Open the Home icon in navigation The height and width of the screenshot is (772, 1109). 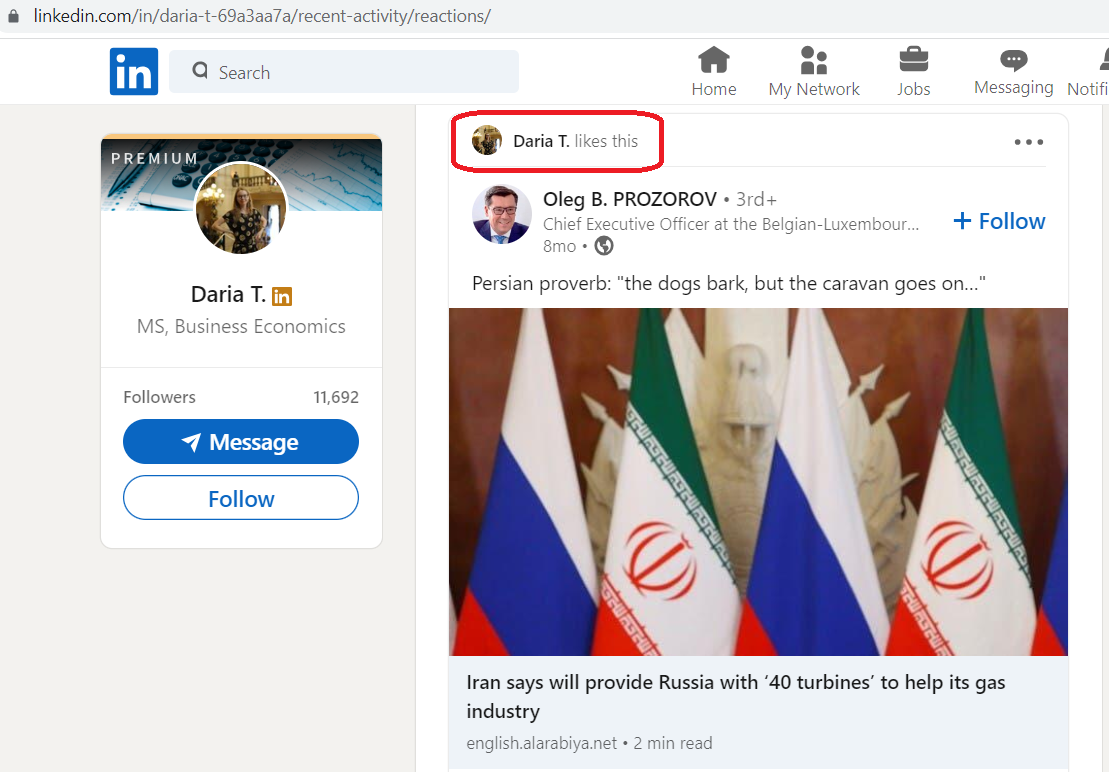714,60
